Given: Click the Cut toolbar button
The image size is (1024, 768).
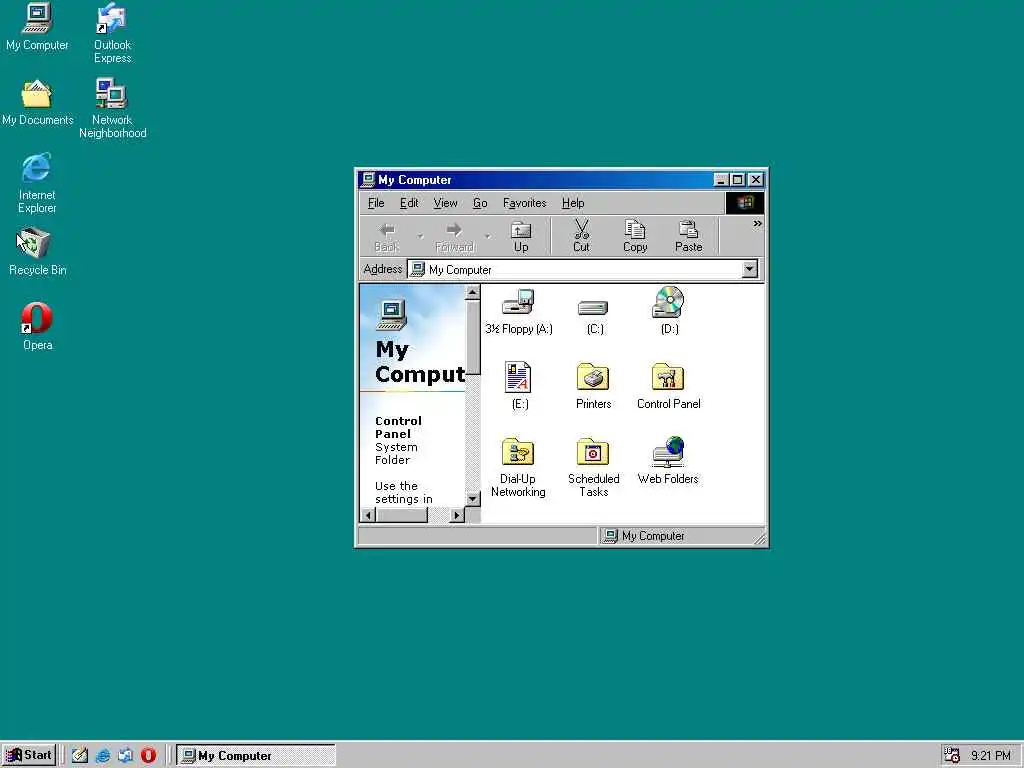Looking at the screenshot, I should pyautogui.click(x=581, y=236).
